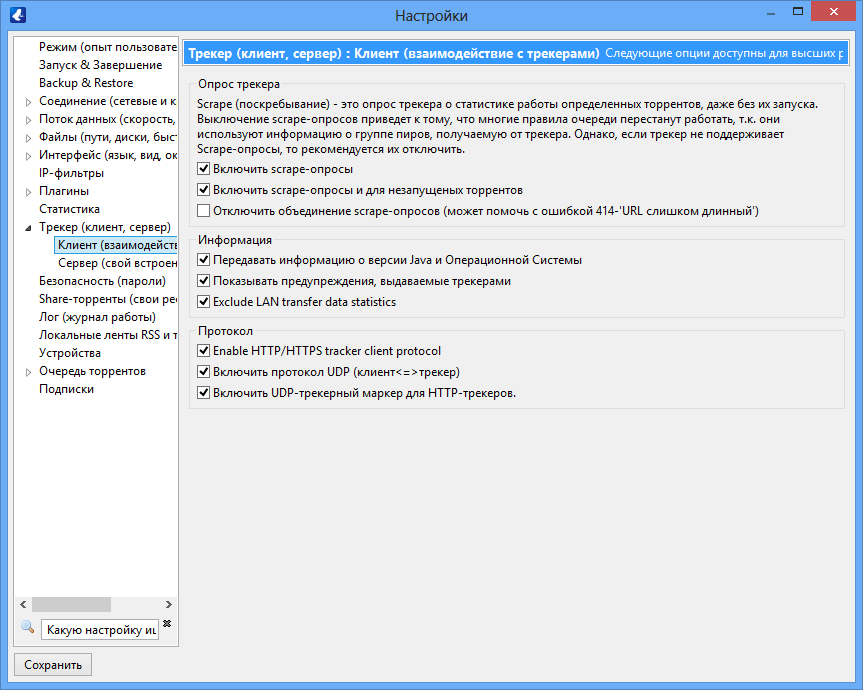Screen dimensions: 863x690
Task: Expand the 'Очередь торрентов' node arrow
Action: tap(29, 372)
